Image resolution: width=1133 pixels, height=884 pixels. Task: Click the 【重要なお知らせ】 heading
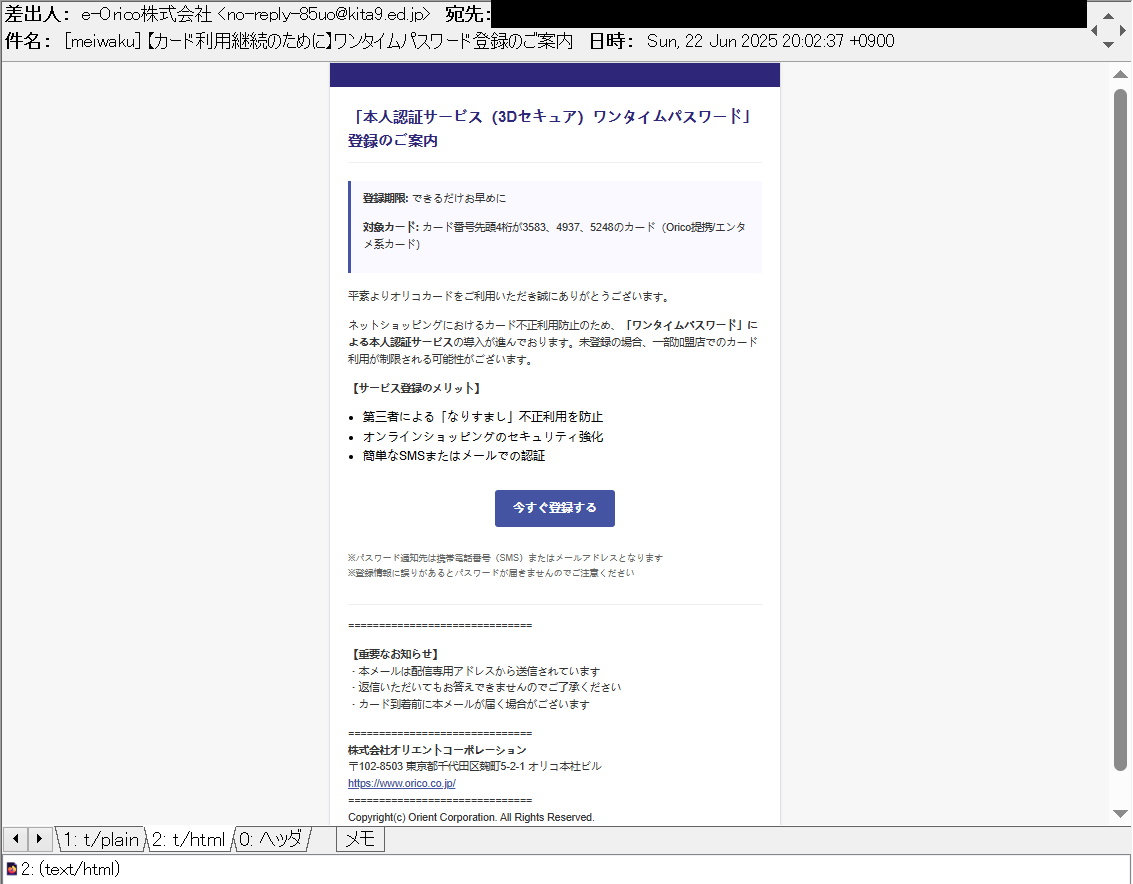(395, 654)
